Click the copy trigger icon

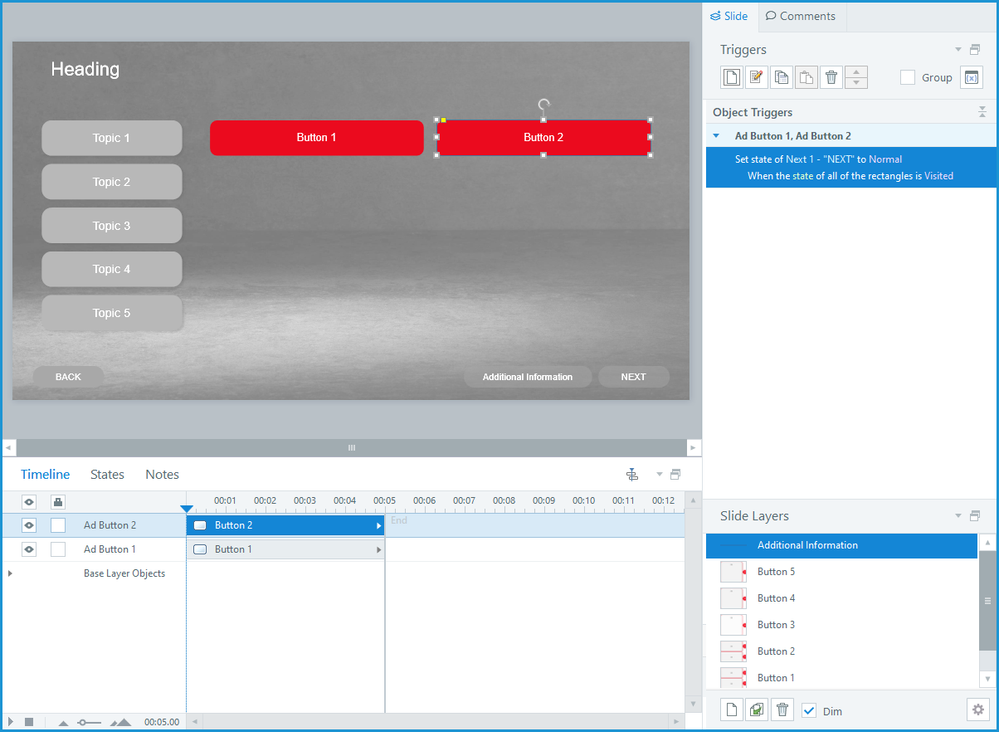point(782,77)
